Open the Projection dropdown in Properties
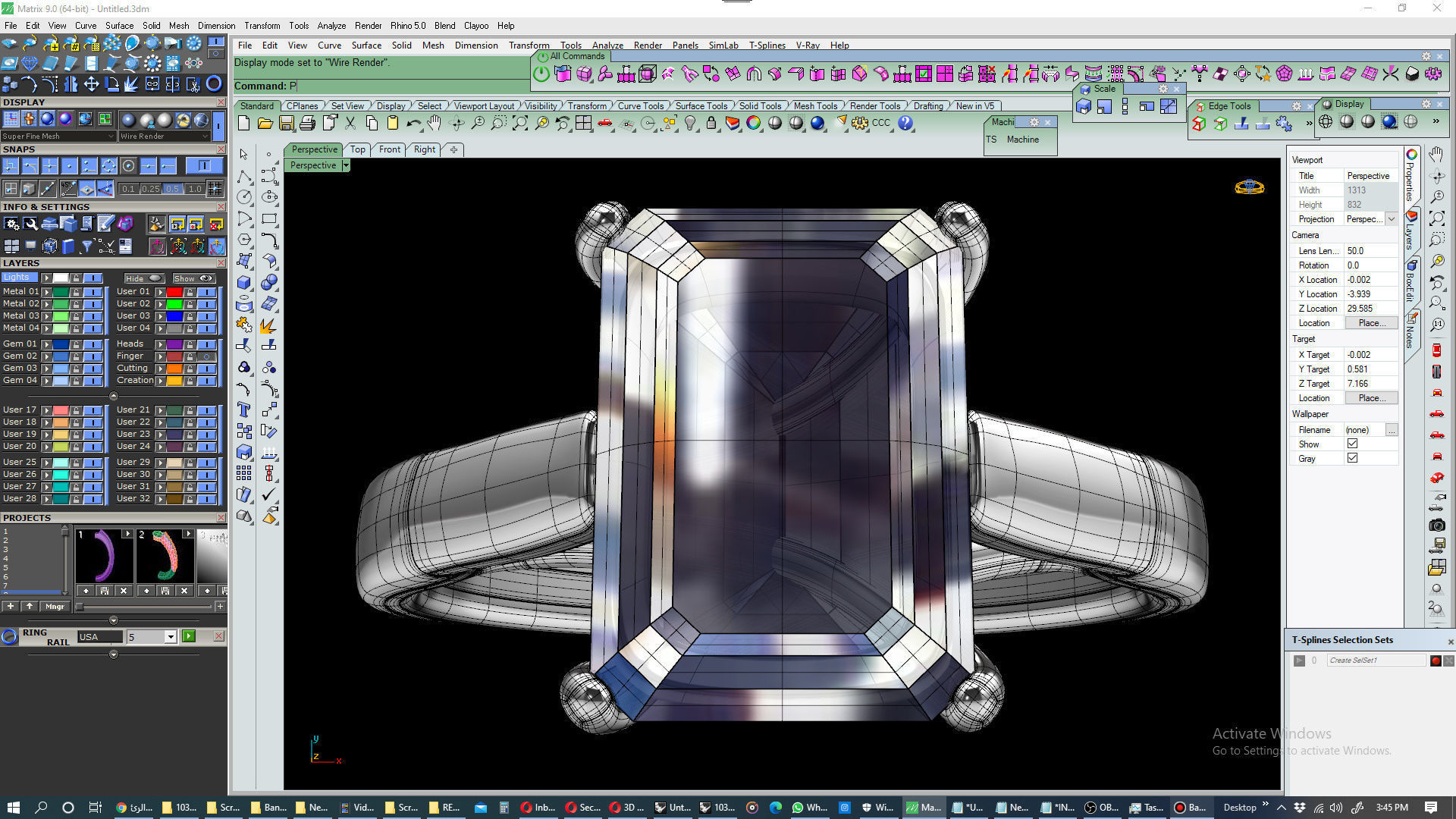This screenshot has width=1456, height=819. 1392,219
